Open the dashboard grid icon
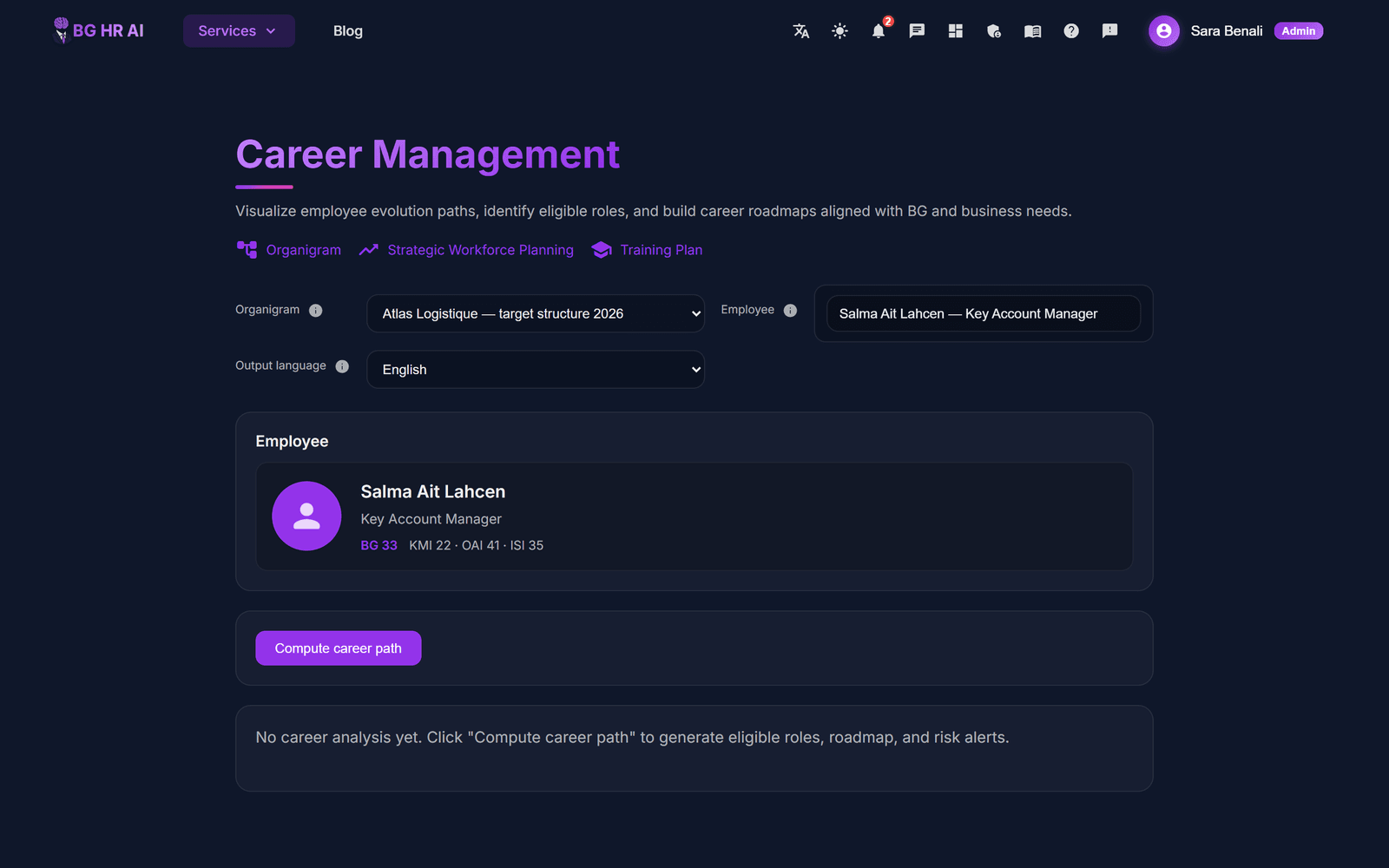 pos(956,31)
